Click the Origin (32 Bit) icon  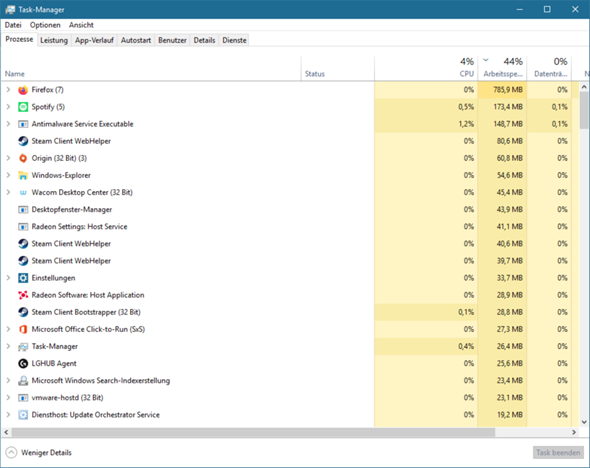pos(23,158)
